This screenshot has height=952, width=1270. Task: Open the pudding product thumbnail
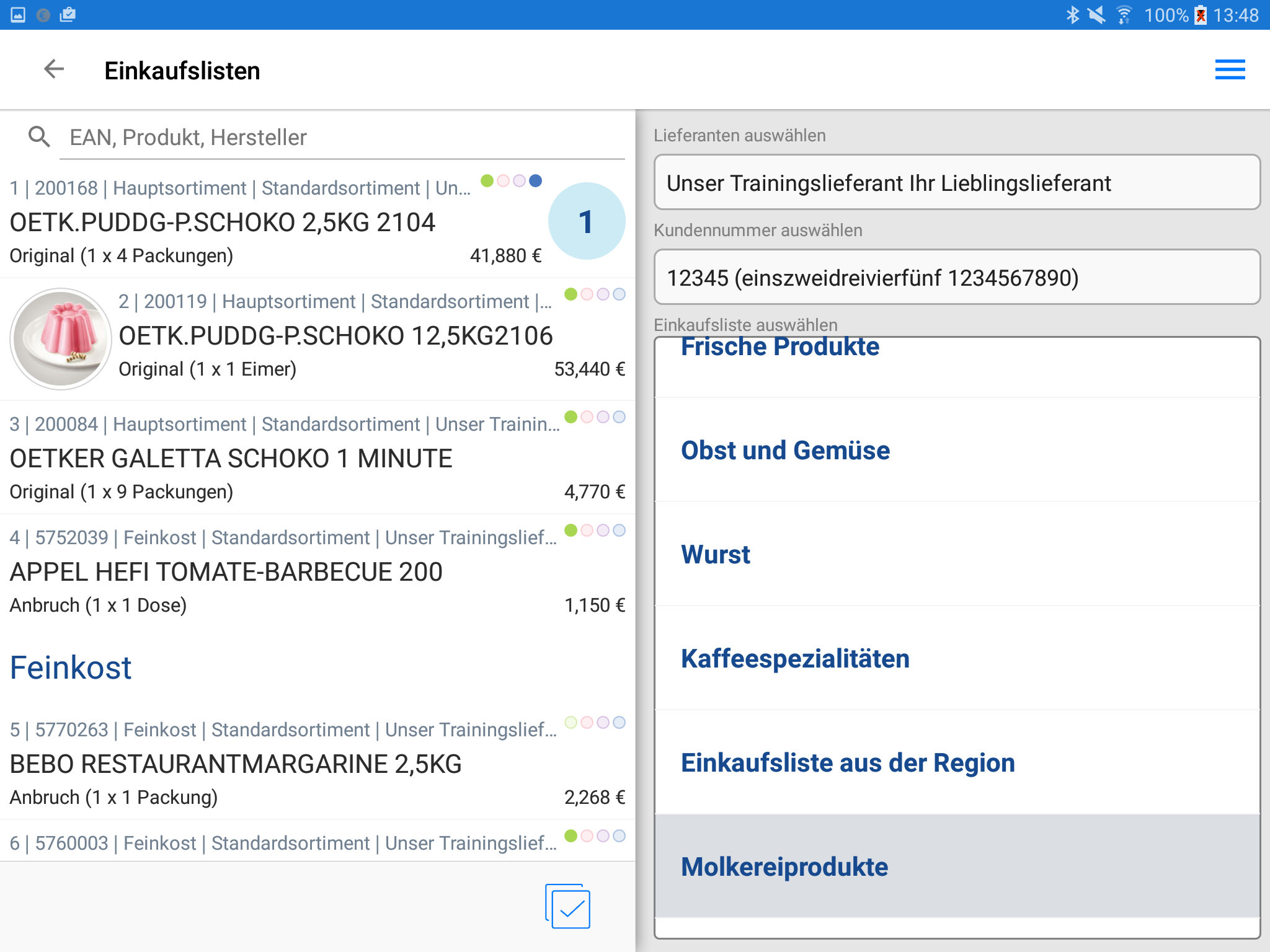click(61, 338)
